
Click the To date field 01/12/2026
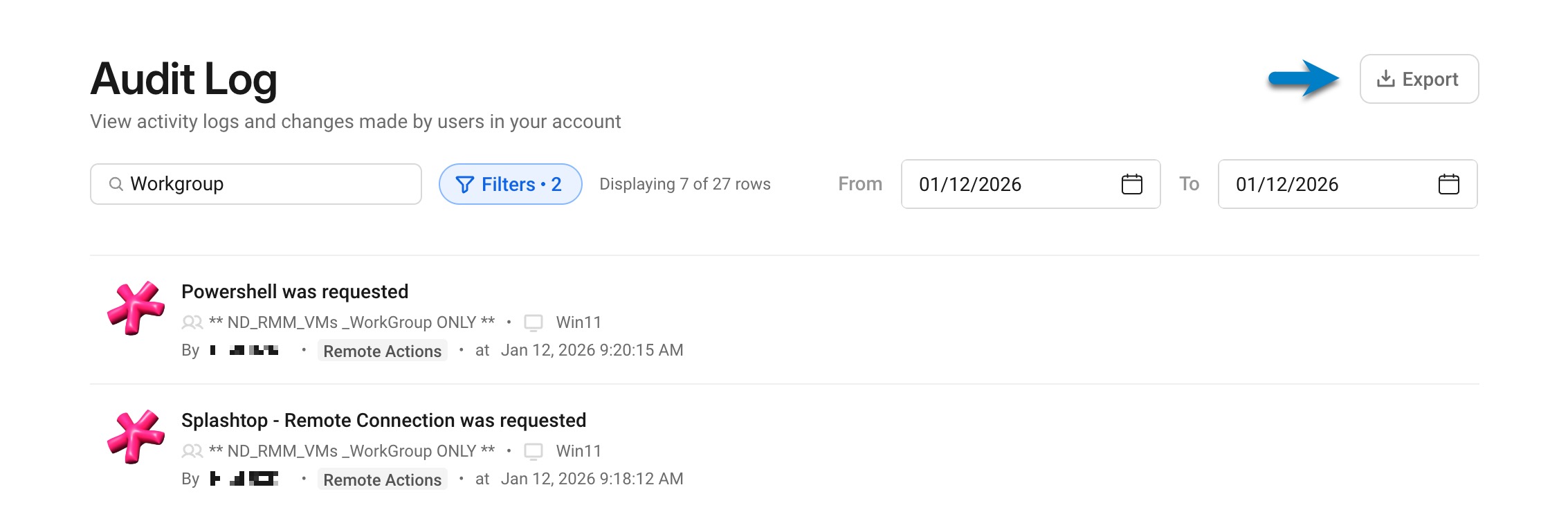pos(1347,184)
